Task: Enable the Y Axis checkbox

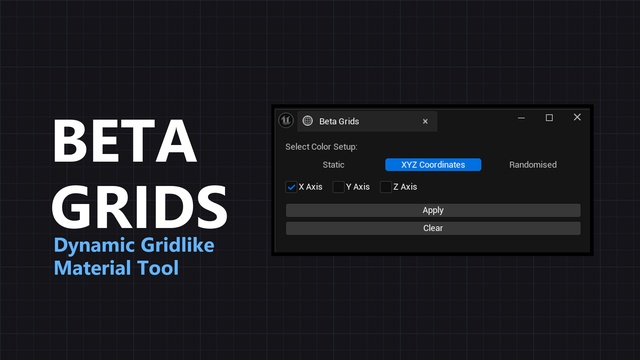Action: click(338, 187)
